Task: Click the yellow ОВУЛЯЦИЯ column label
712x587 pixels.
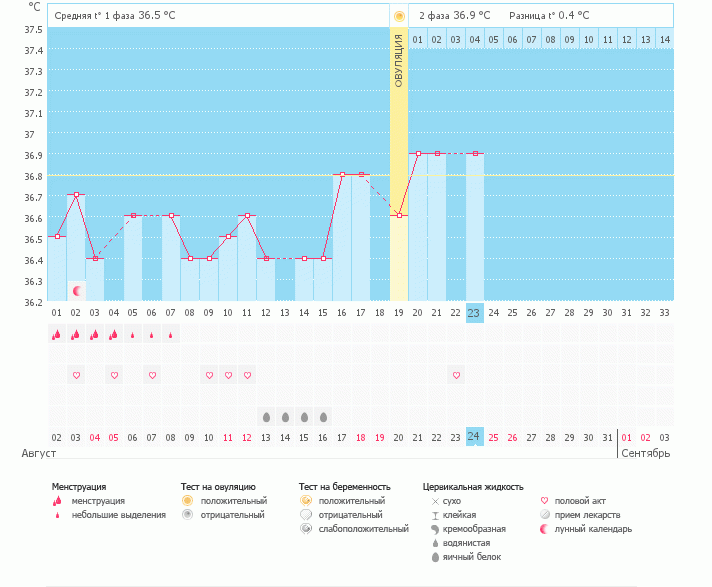Action: [399, 62]
